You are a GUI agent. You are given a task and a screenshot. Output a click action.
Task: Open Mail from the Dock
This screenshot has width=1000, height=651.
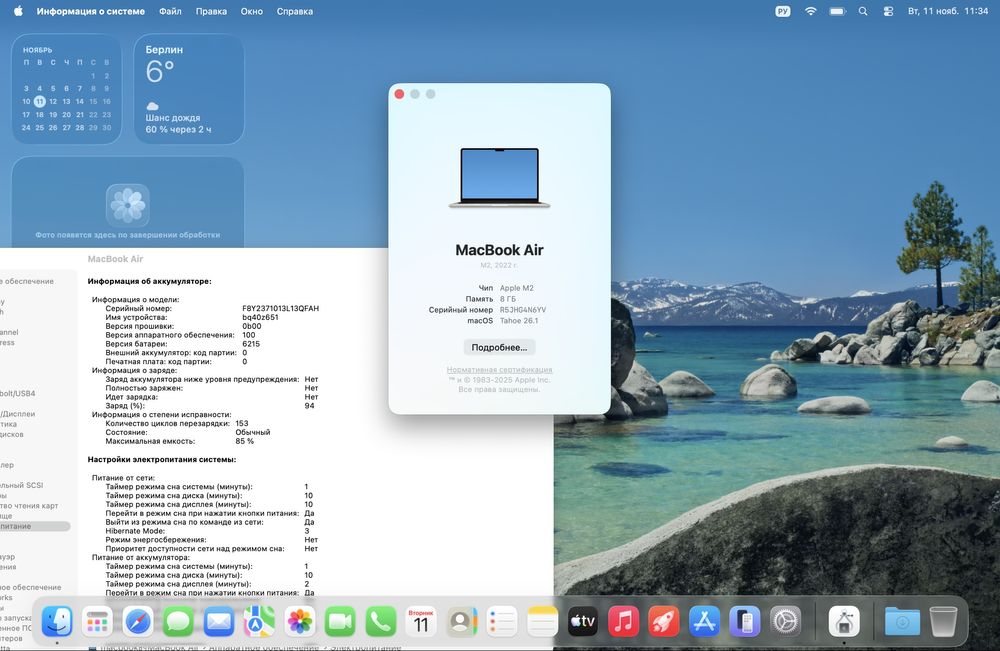(x=219, y=621)
